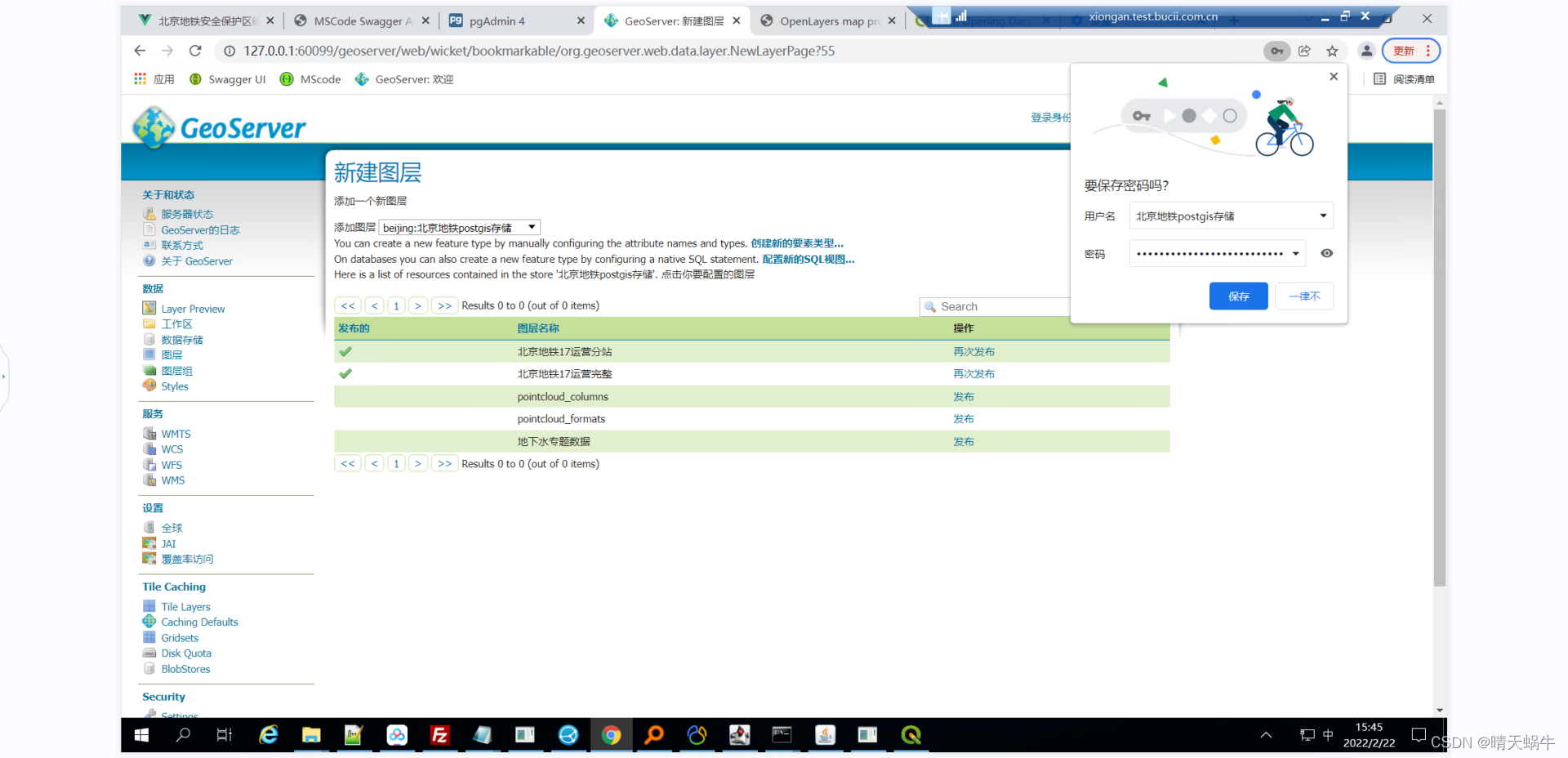Viewport: 1568px width, 758px height.
Task: Click 保存 to save the password
Action: 1238,296
